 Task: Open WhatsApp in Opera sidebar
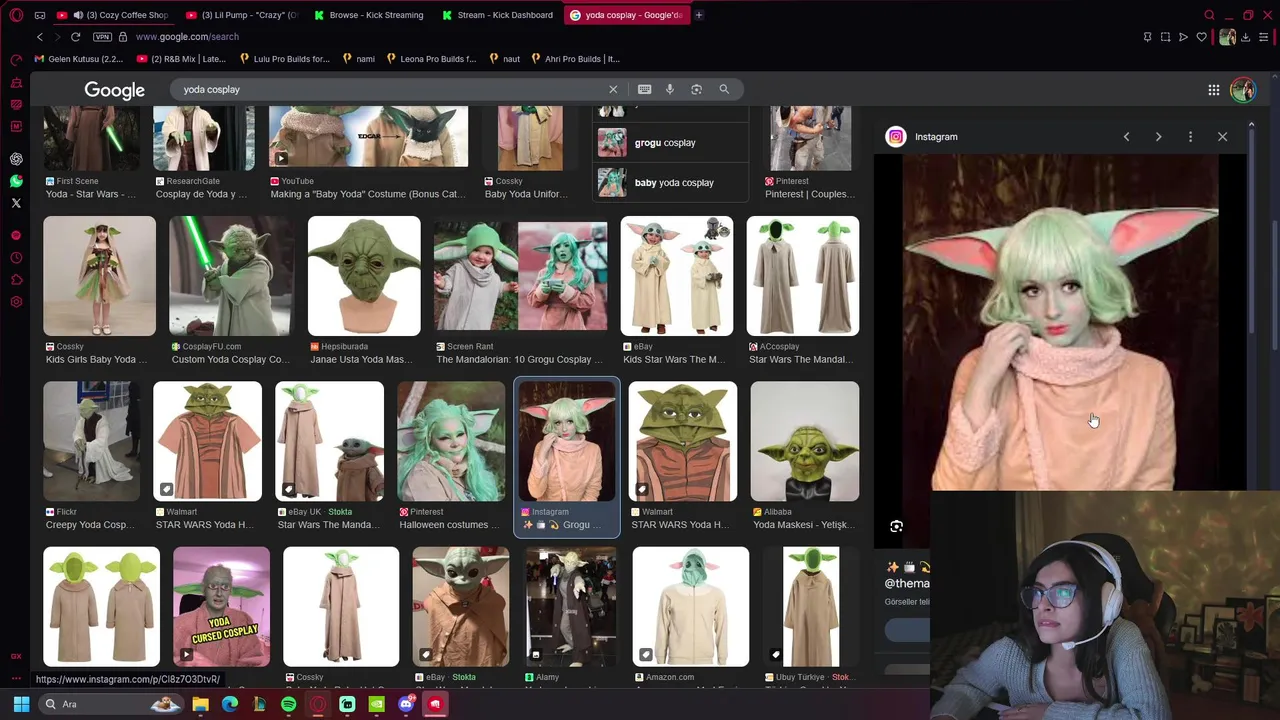coord(16,181)
